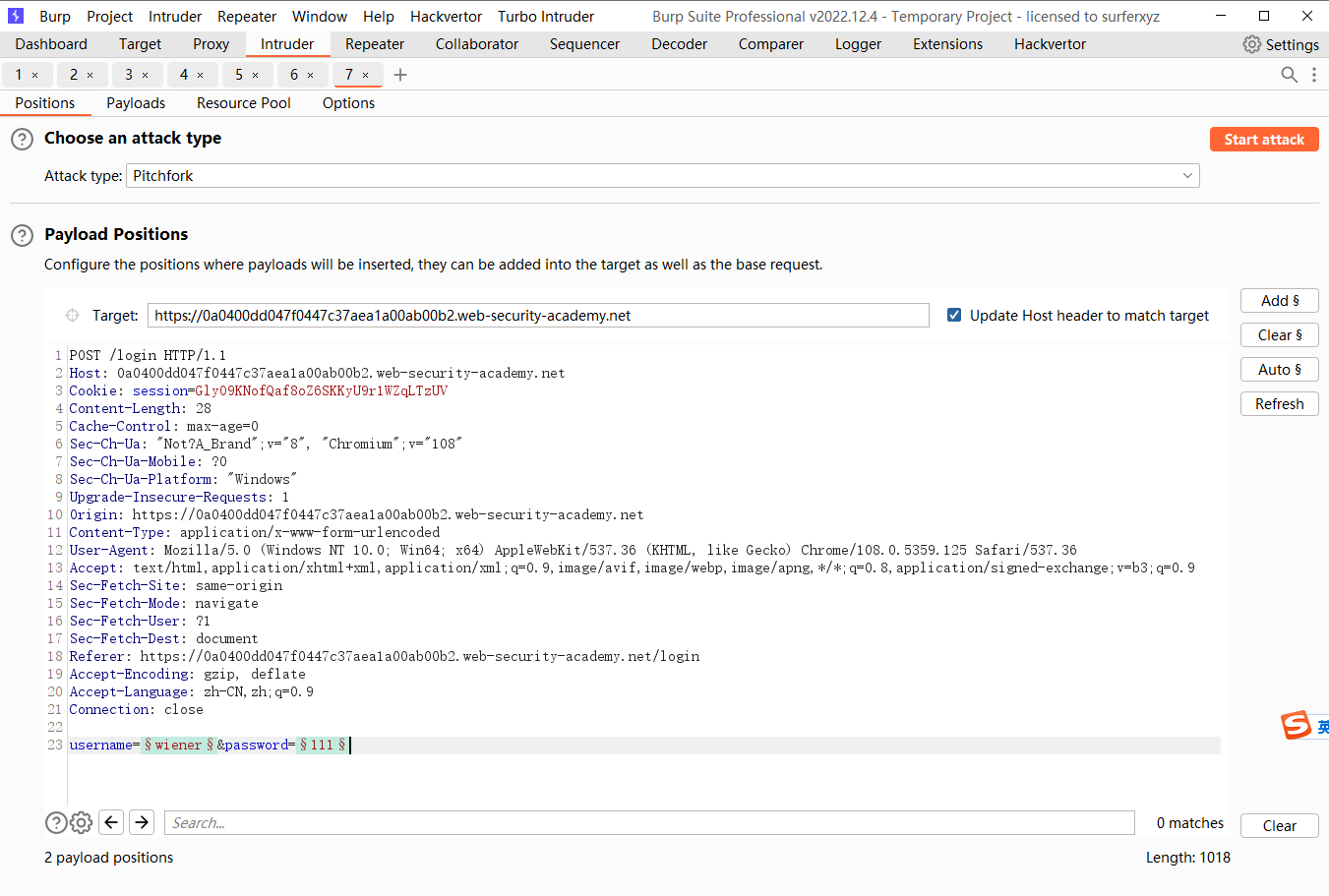Image resolution: width=1329 pixels, height=896 pixels.
Task: Open the Burp menu
Action: pyautogui.click(x=55, y=17)
